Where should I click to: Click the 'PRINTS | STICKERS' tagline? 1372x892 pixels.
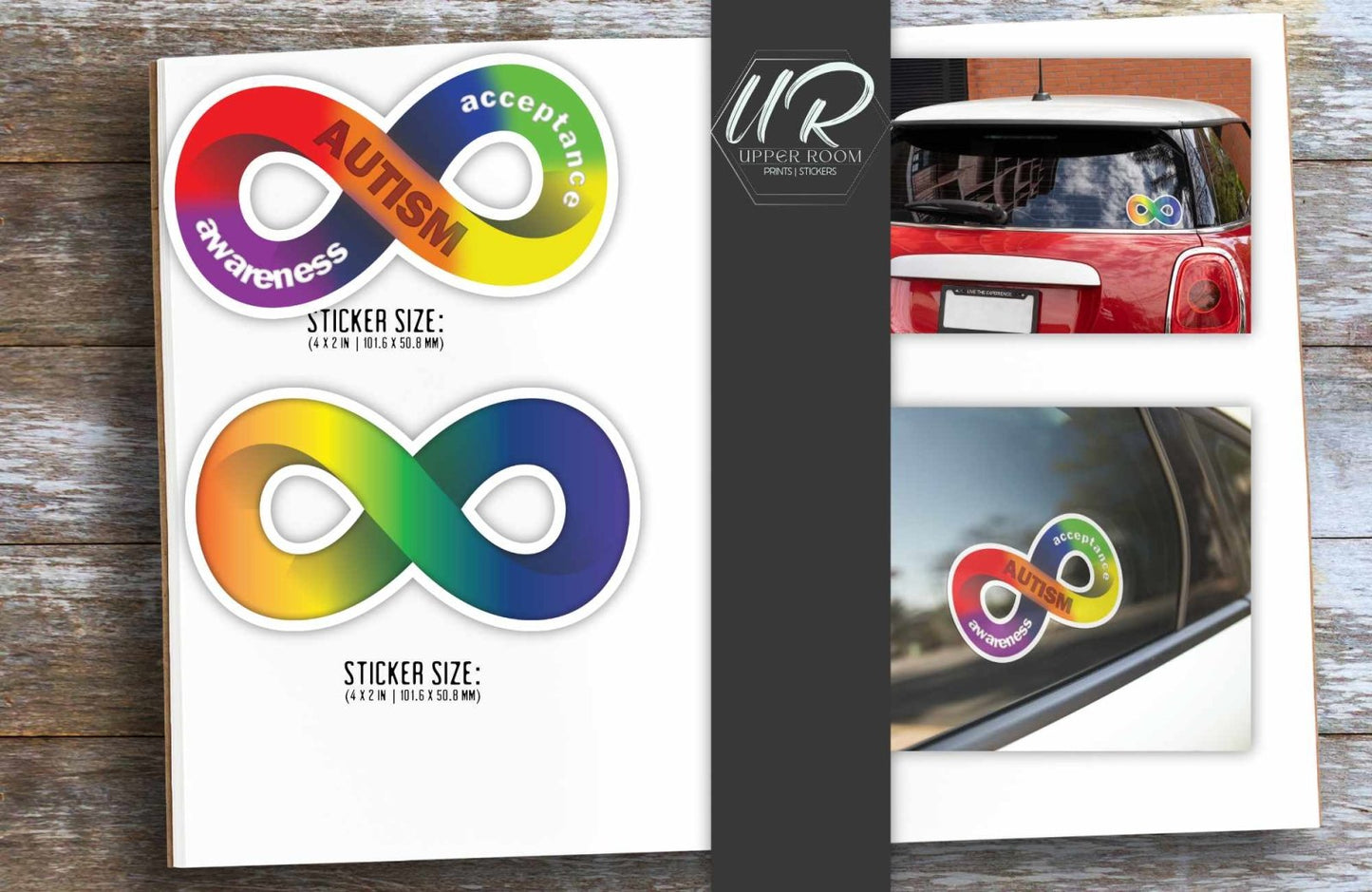pyautogui.click(x=800, y=172)
